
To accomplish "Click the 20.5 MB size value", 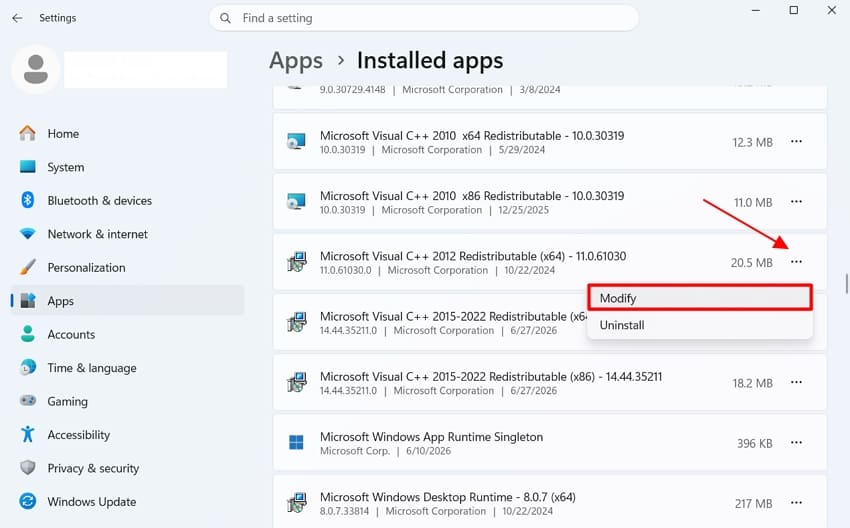I will pos(751,262).
